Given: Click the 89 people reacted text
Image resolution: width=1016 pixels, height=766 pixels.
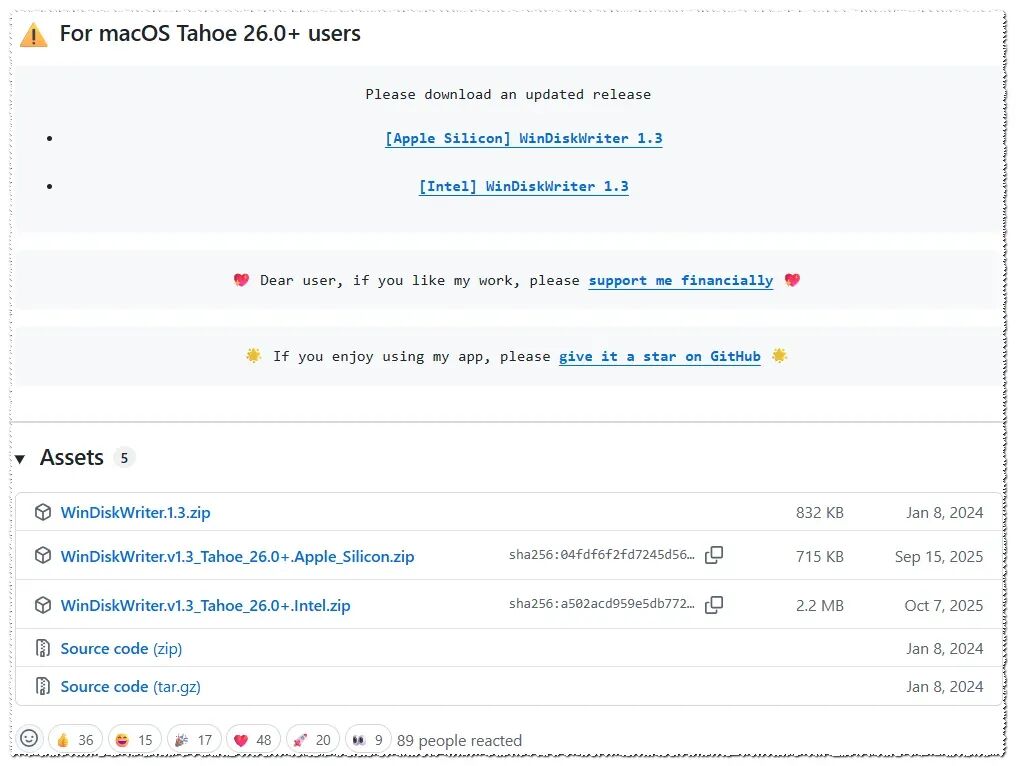Looking at the screenshot, I should pyautogui.click(x=459, y=741).
